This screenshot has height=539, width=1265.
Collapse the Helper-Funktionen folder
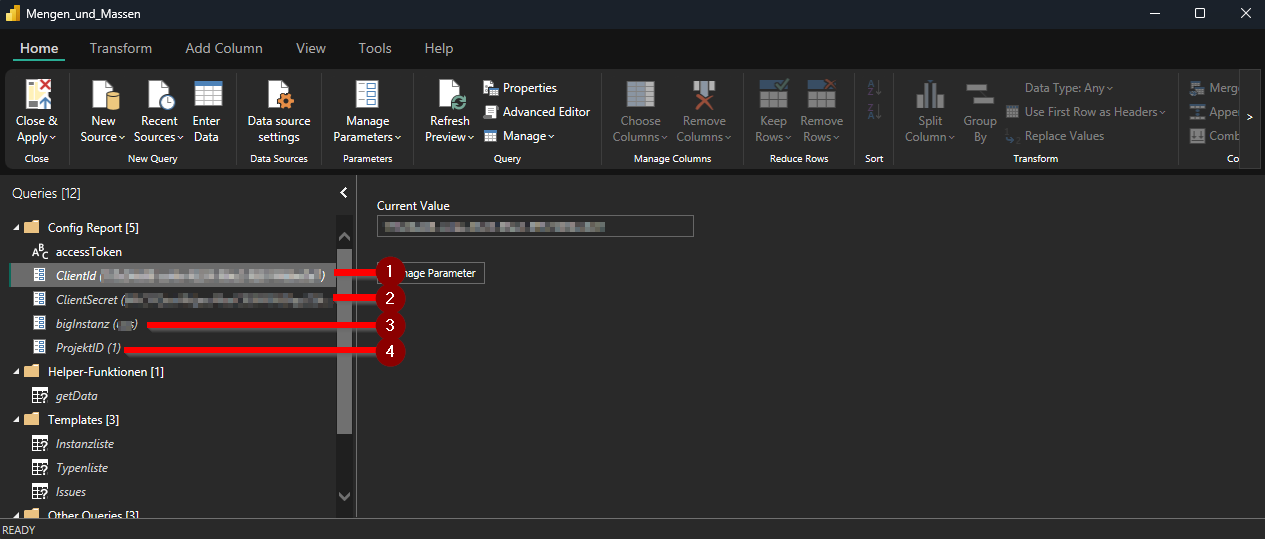16,372
